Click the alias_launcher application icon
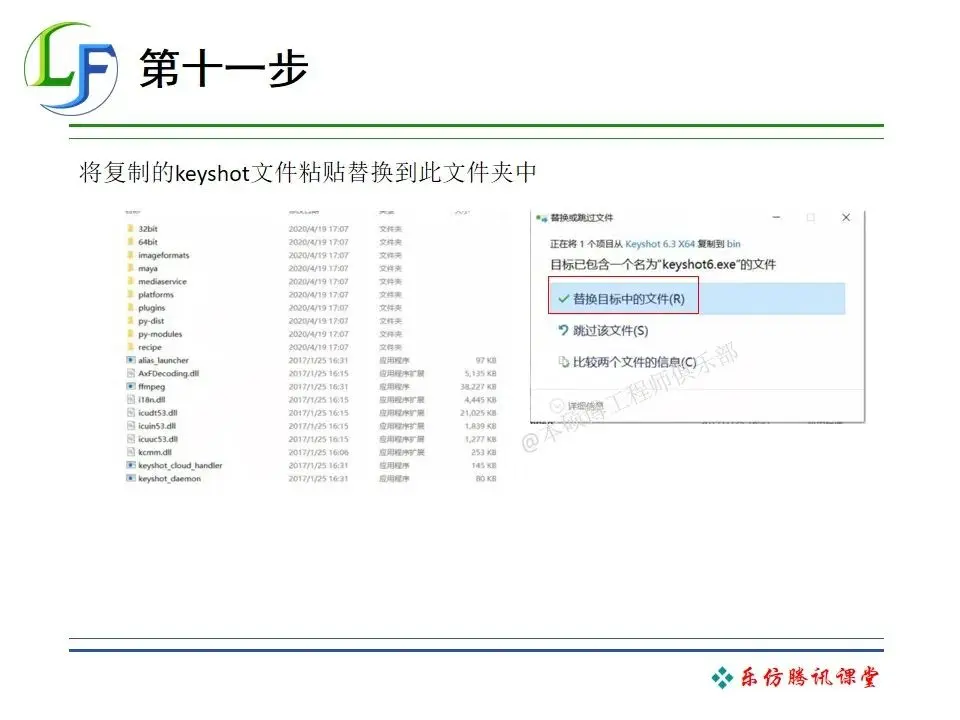 [x=130, y=360]
